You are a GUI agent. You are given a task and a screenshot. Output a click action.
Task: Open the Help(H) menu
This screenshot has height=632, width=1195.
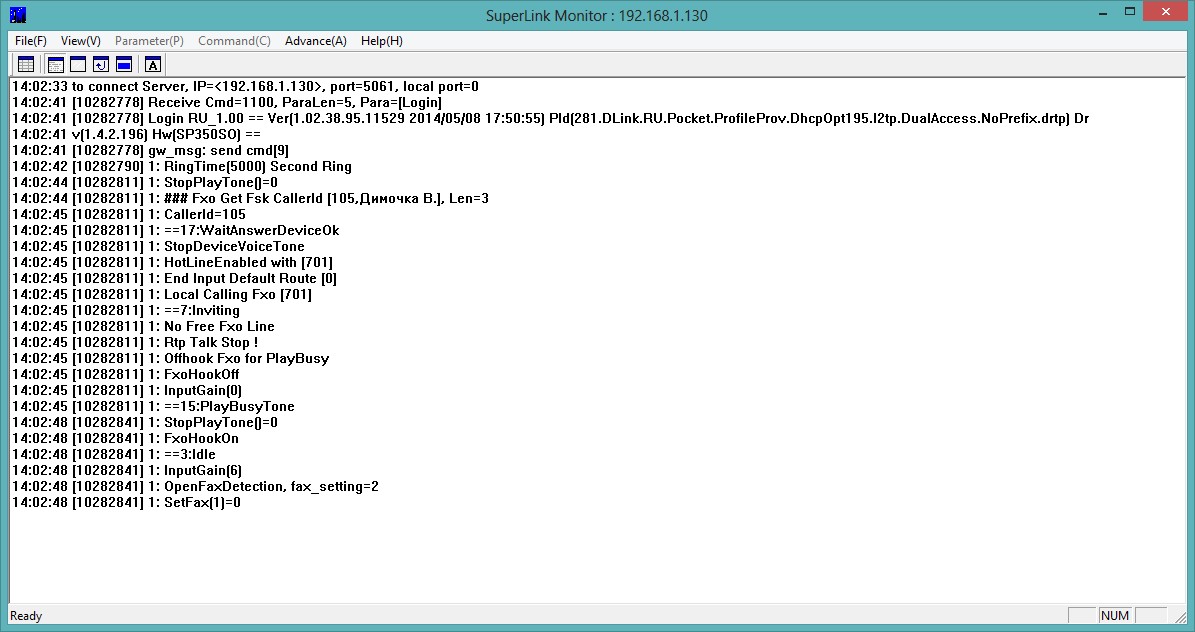tap(382, 40)
